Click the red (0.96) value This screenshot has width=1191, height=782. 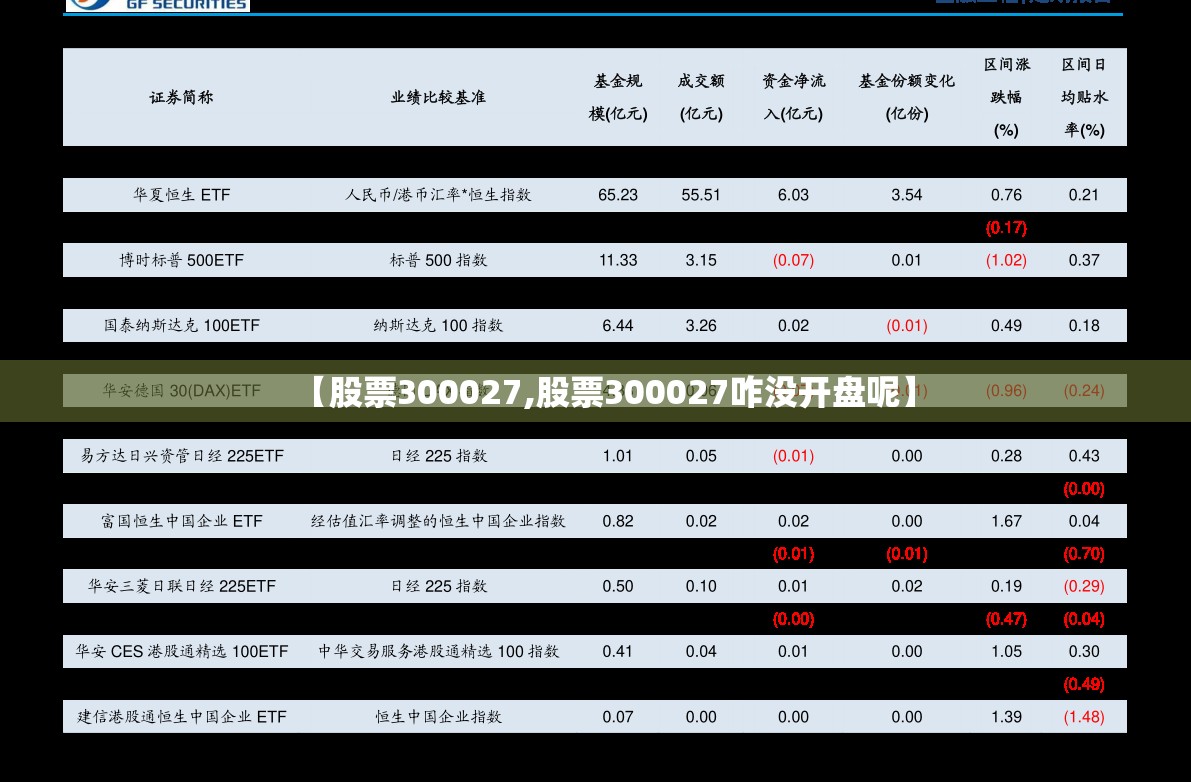pos(1006,391)
